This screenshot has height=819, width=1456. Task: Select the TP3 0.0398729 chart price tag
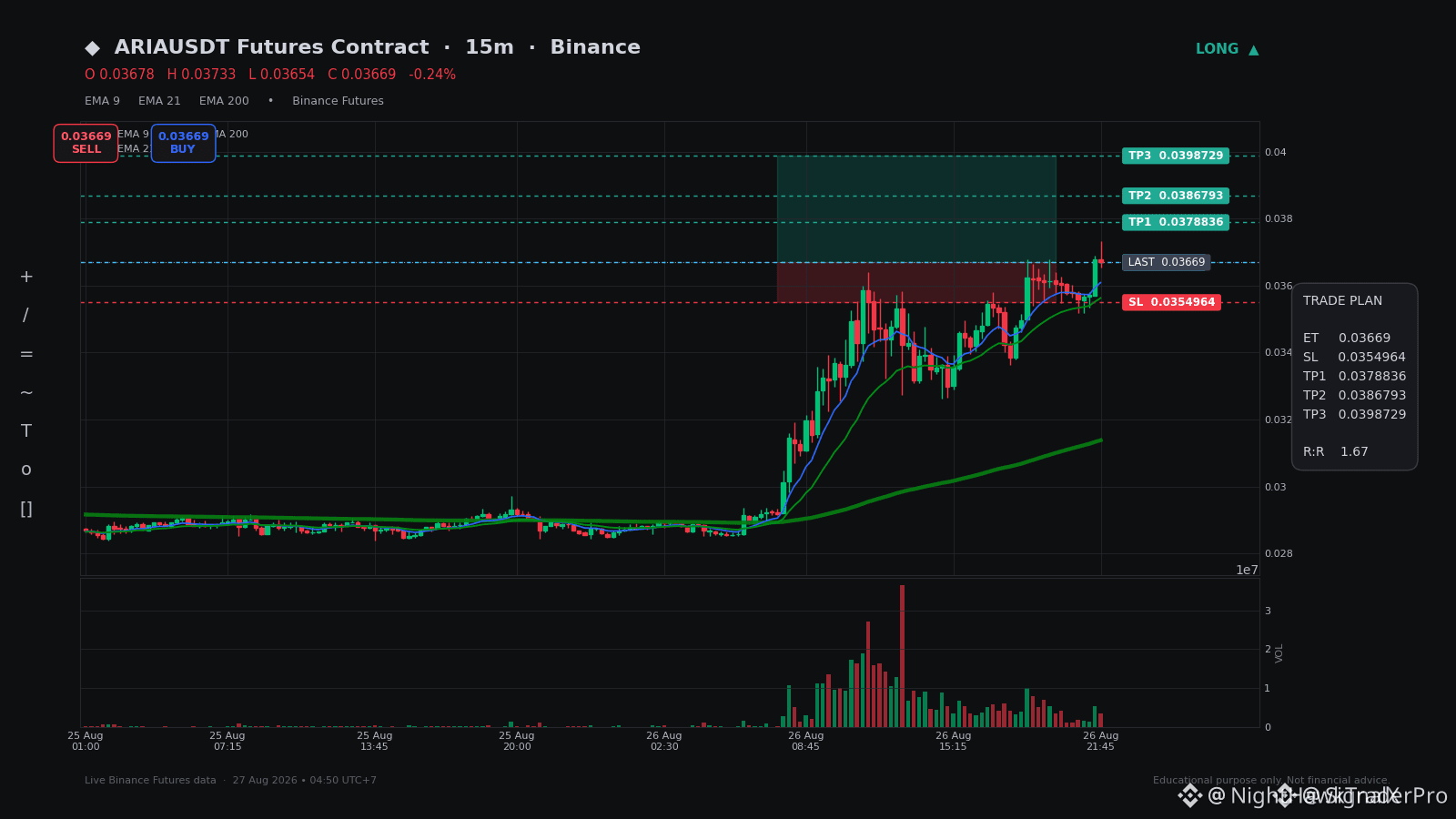point(1176,156)
